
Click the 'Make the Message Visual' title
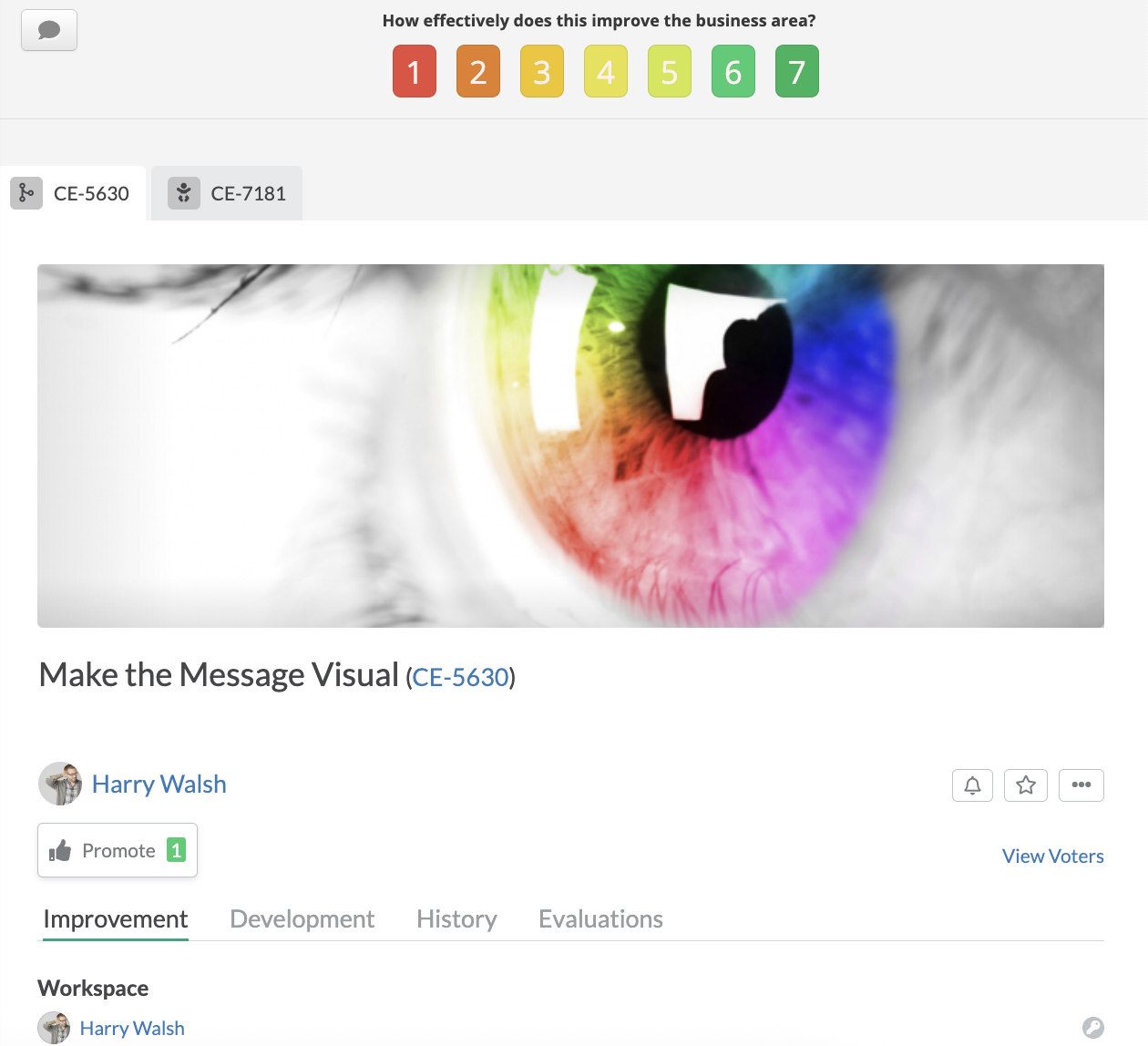[219, 675]
